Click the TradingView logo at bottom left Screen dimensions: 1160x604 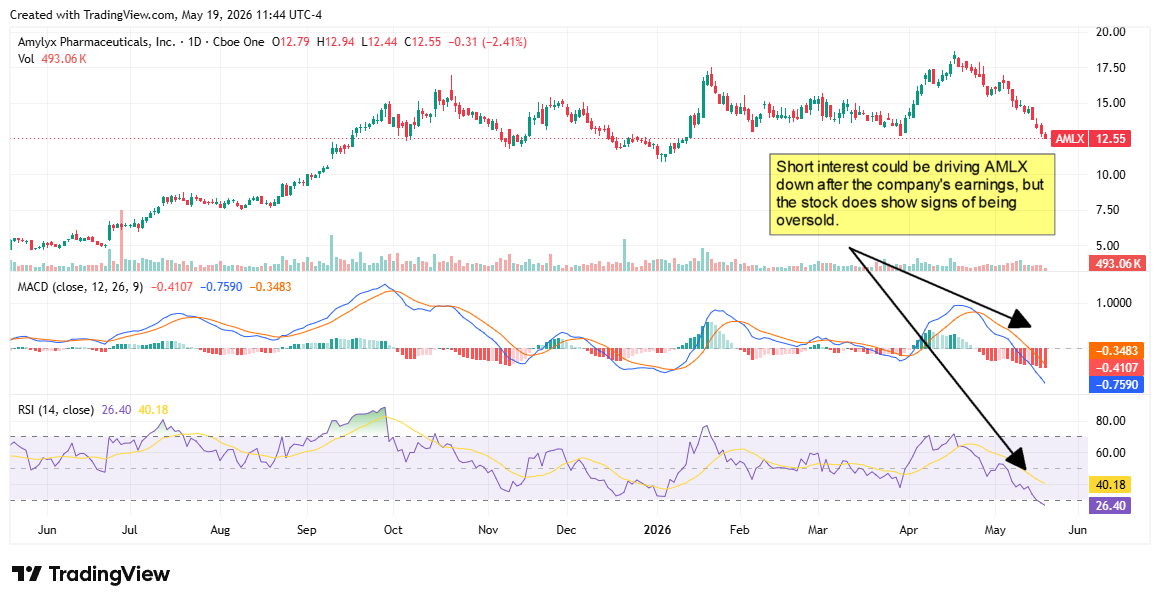(x=91, y=574)
